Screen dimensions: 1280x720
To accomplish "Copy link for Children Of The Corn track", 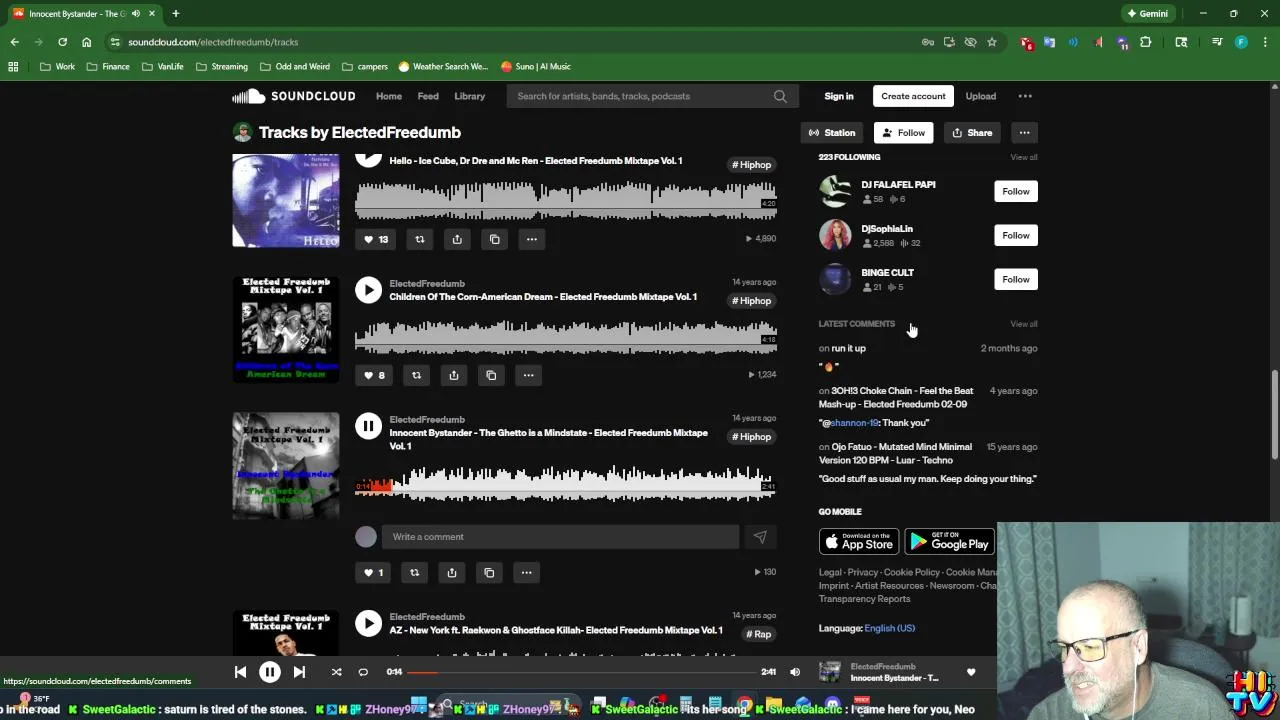I will [x=490, y=375].
